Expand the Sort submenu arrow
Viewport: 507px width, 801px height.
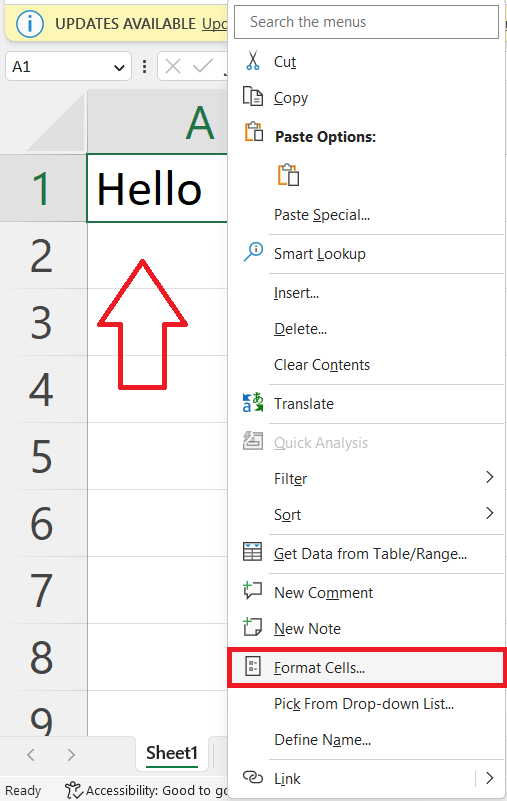(x=489, y=513)
